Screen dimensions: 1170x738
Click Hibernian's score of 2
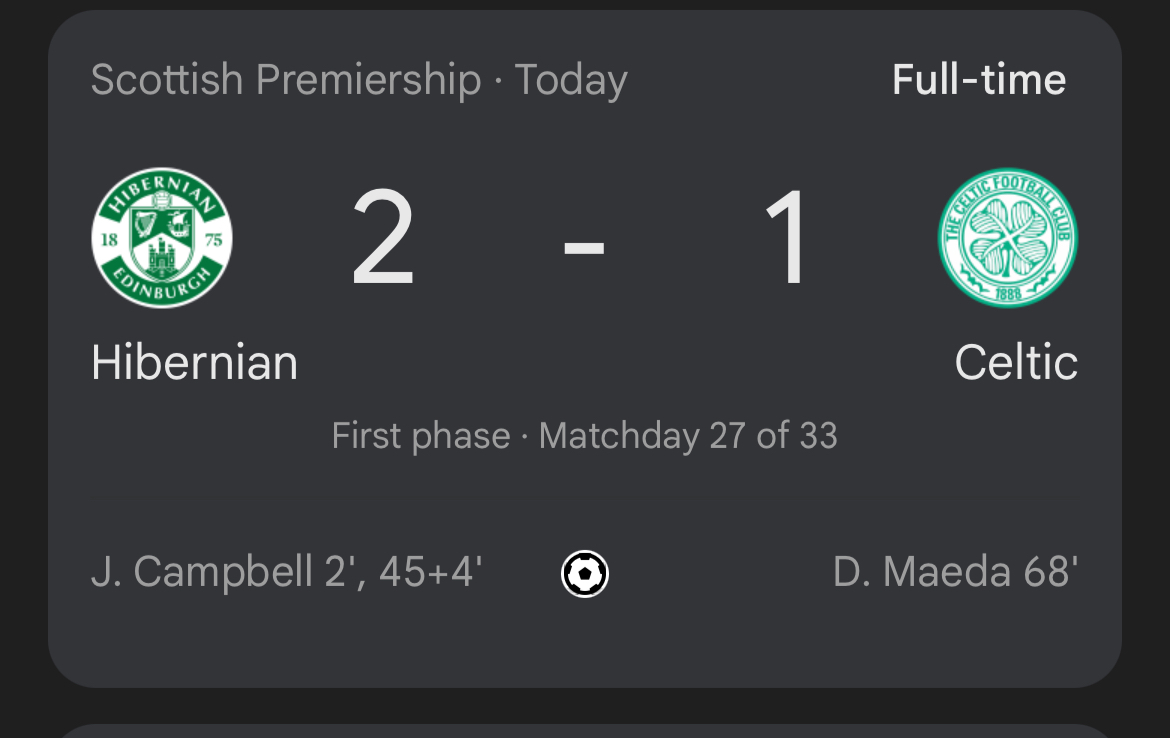[x=383, y=240]
